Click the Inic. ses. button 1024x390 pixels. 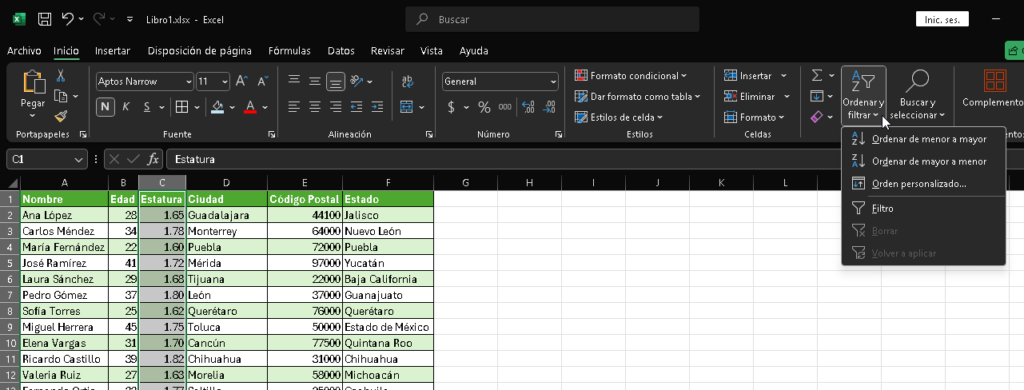(x=942, y=20)
